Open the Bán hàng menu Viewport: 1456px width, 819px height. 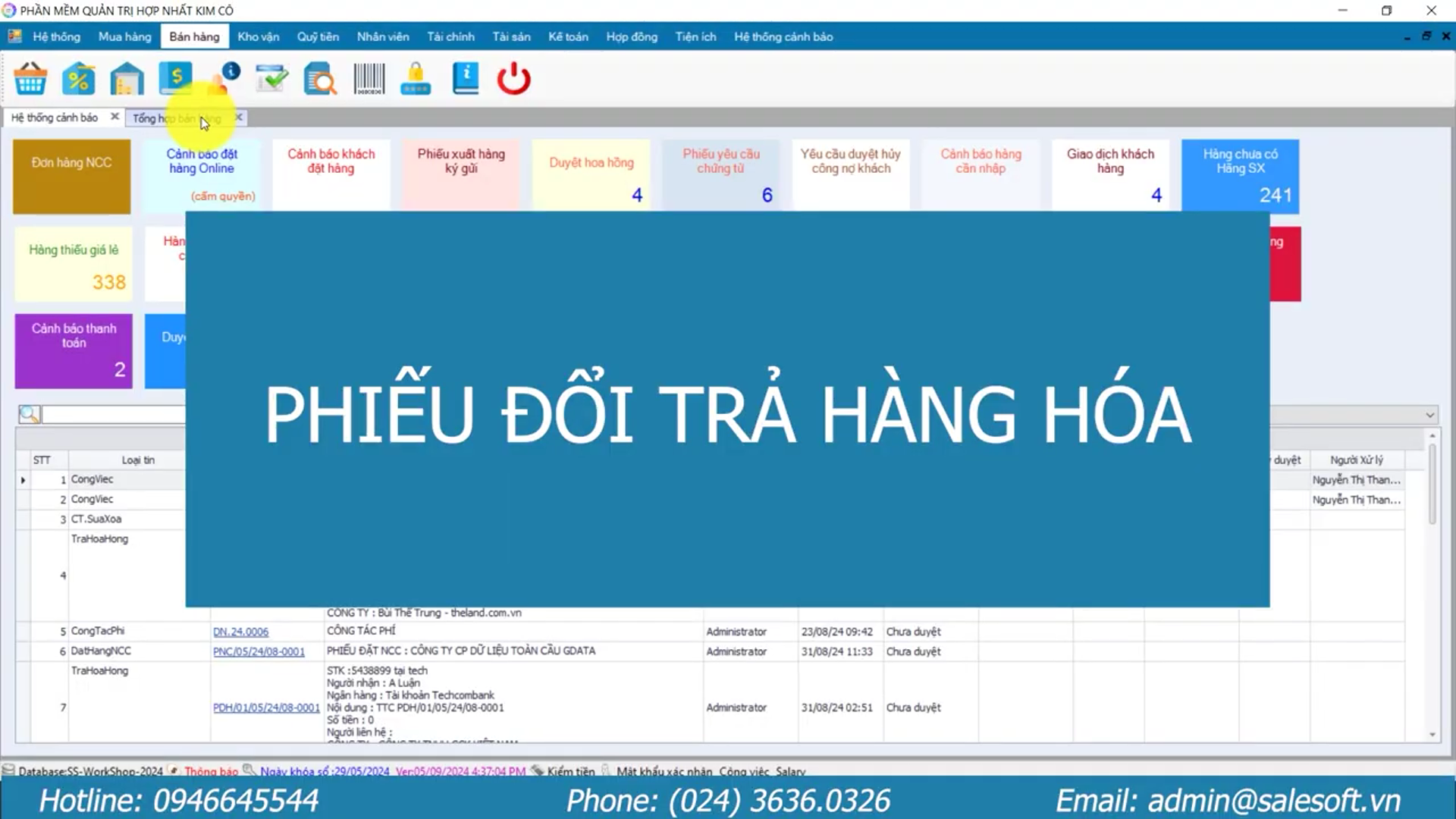click(194, 36)
